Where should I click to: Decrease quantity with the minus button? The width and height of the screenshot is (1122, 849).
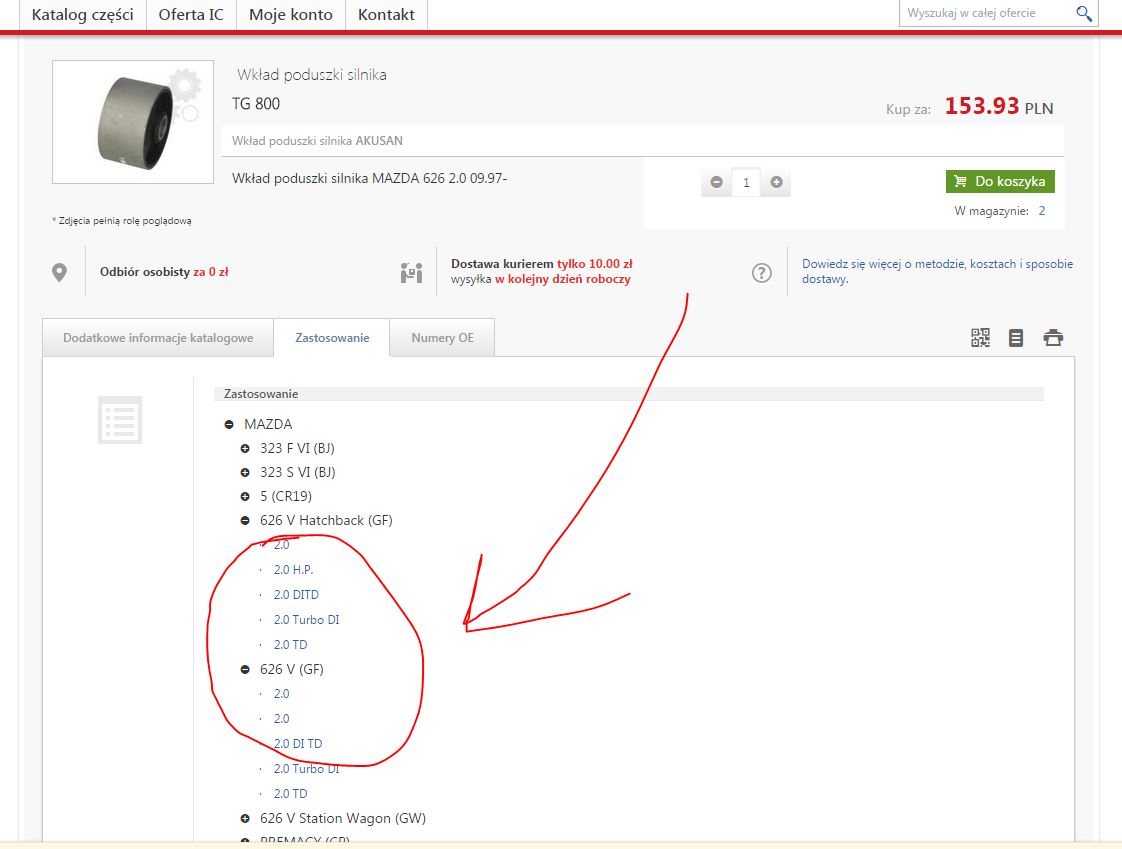(717, 182)
